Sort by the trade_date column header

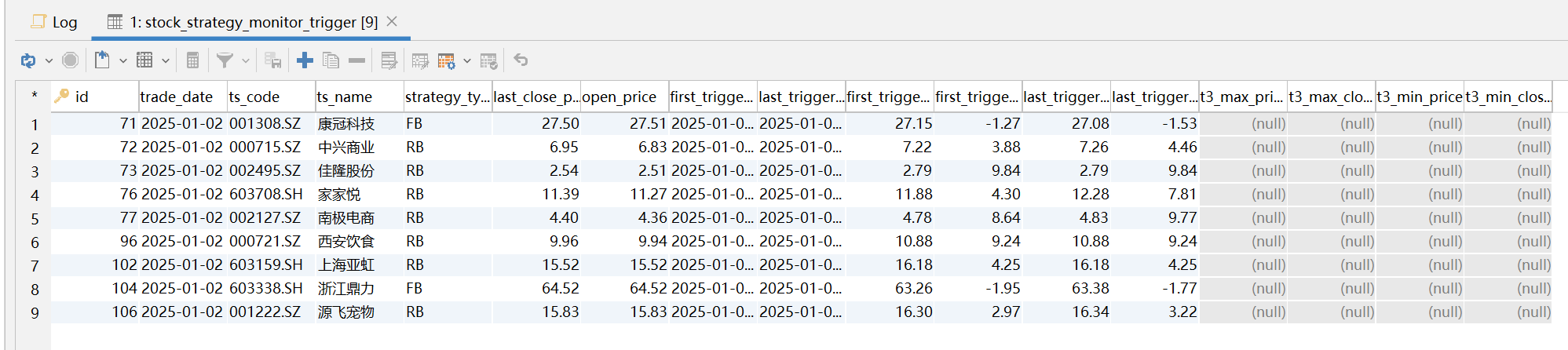[x=177, y=97]
